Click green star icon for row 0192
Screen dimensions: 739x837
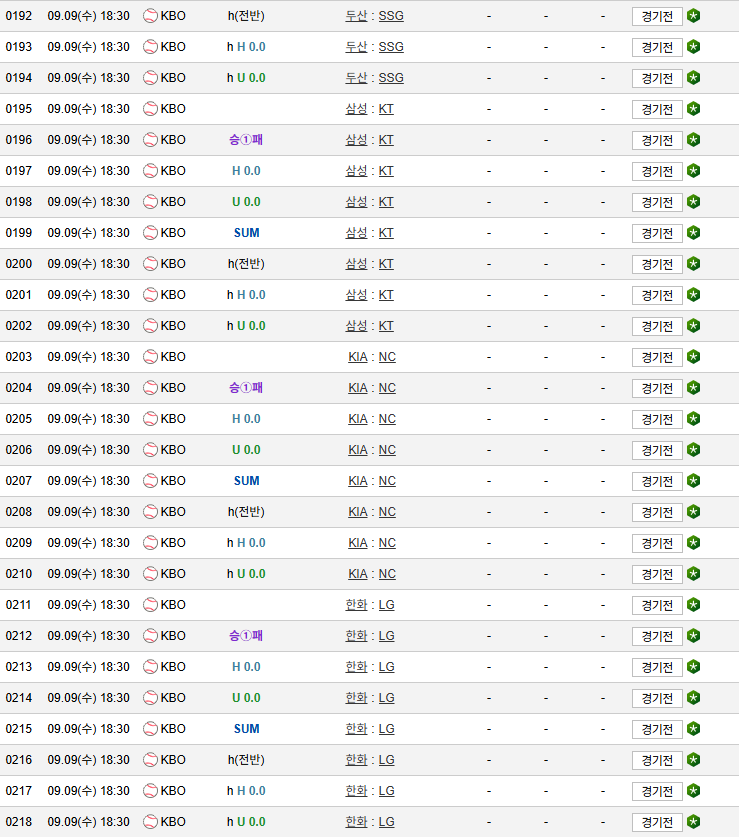click(693, 16)
